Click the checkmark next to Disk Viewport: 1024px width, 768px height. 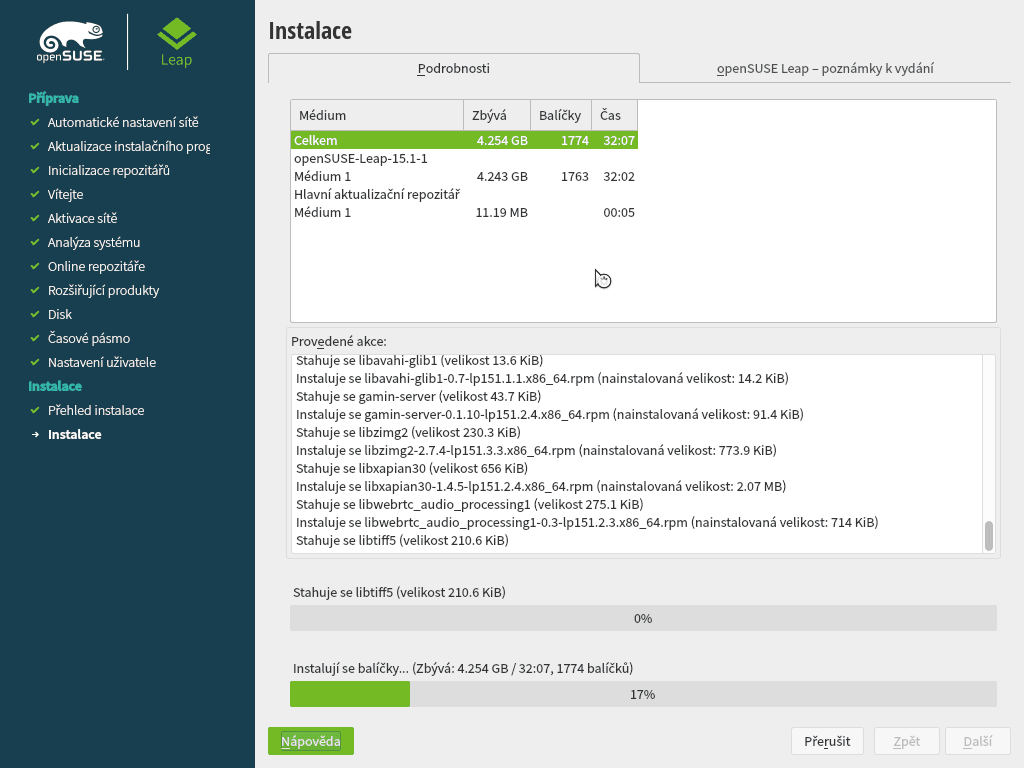36,314
